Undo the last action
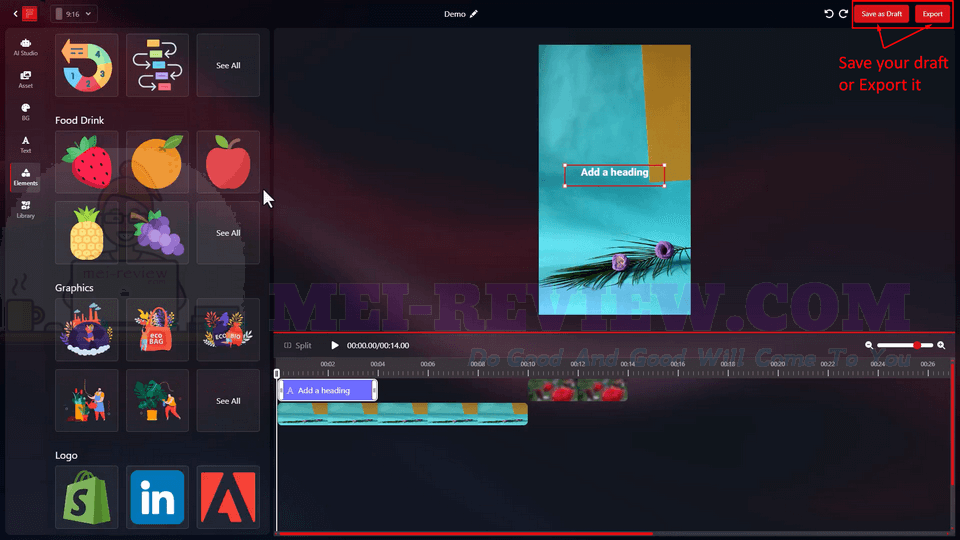 click(828, 13)
